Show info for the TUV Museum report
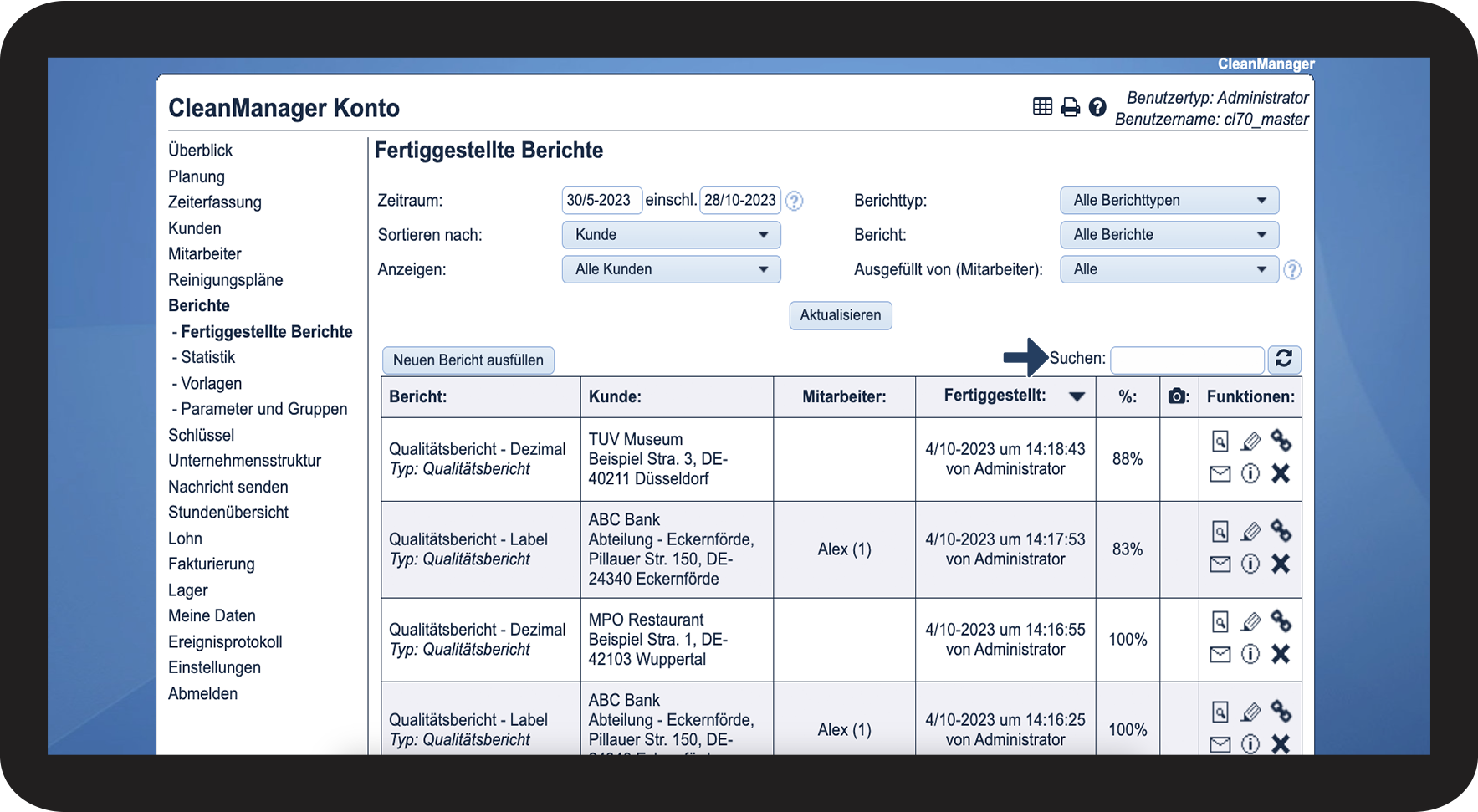This screenshot has height=812, width=1478. point(1250,474)
